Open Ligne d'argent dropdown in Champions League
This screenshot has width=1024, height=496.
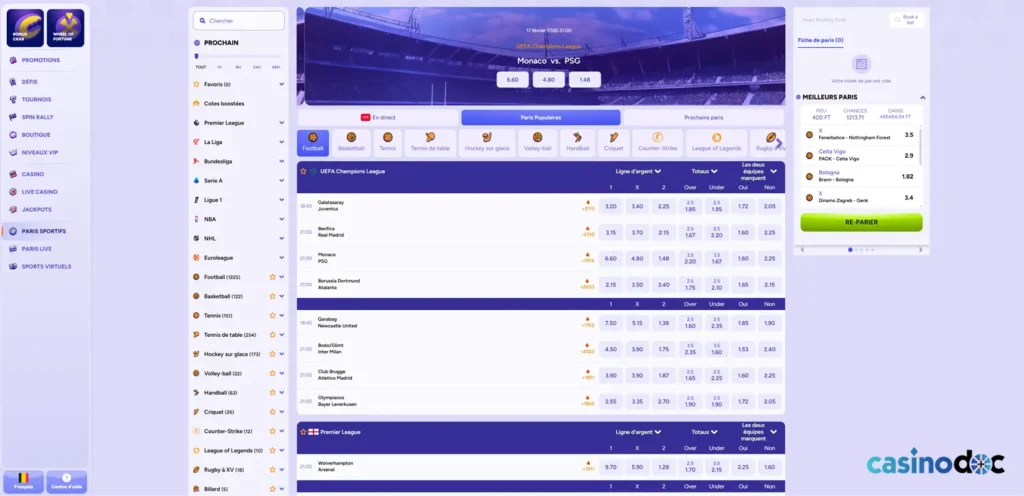[638, 171]
